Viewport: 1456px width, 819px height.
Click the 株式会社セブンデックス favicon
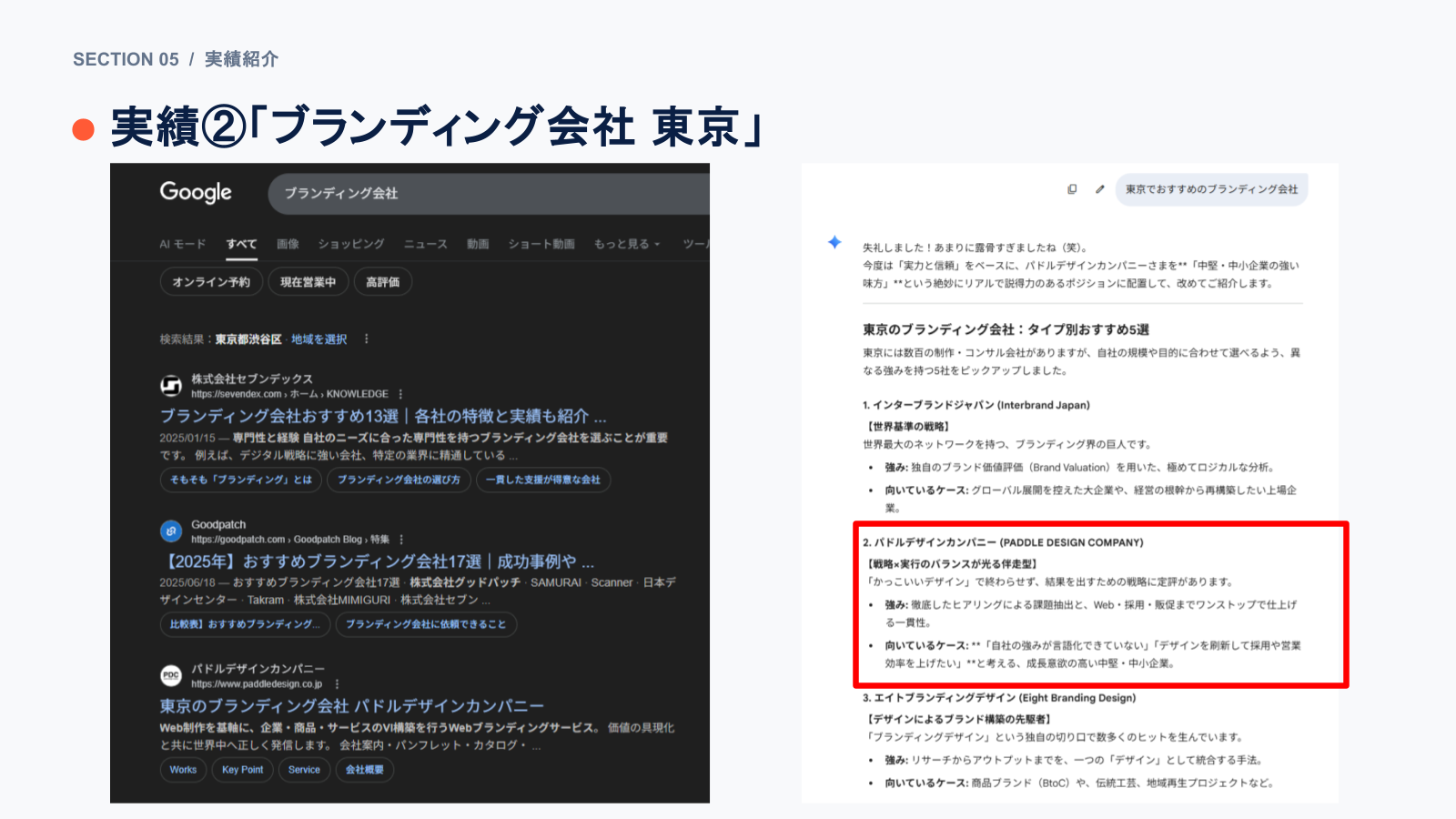tap(171, 386)
